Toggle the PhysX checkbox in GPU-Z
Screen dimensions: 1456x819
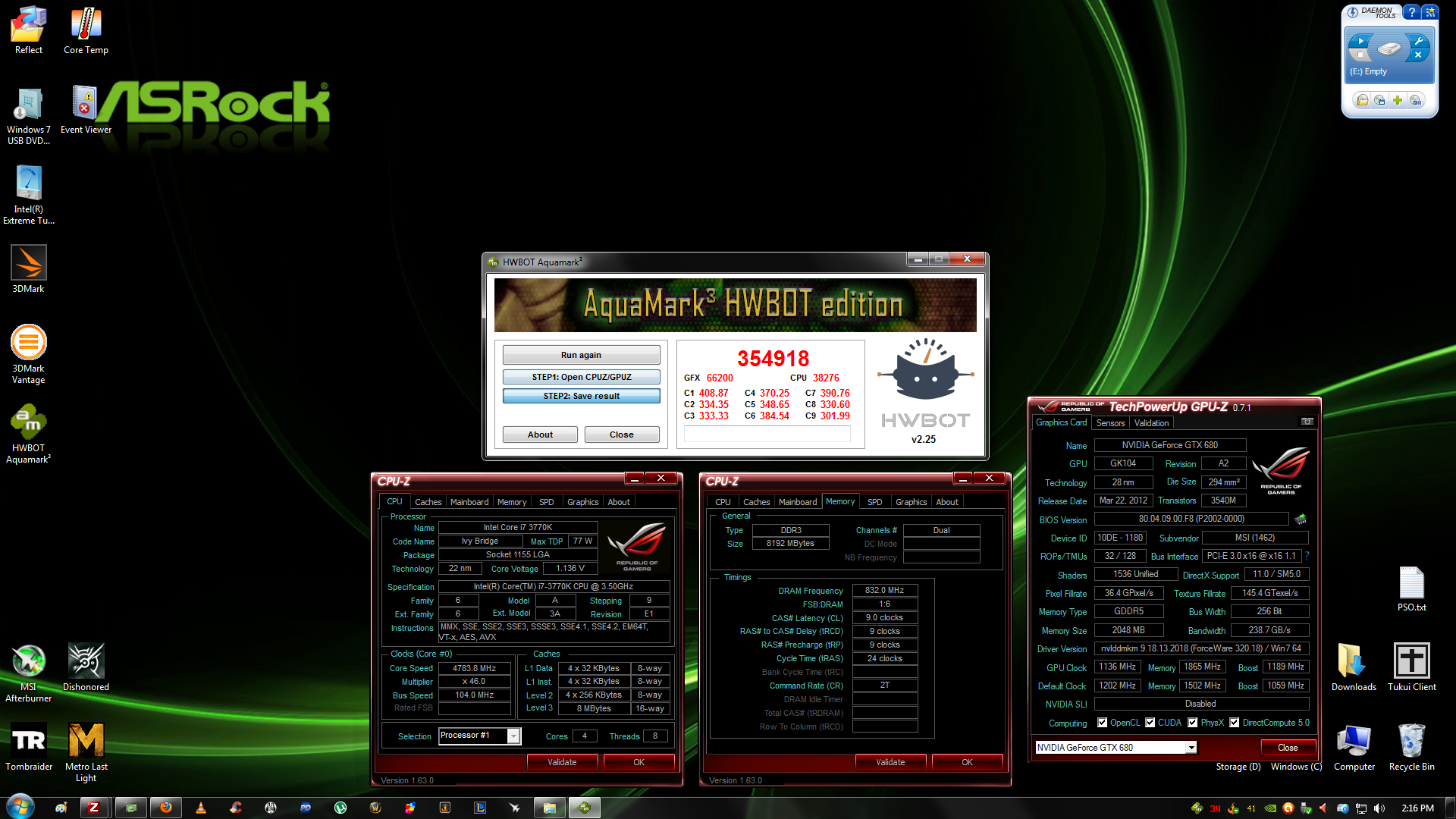pos(1193,723)
